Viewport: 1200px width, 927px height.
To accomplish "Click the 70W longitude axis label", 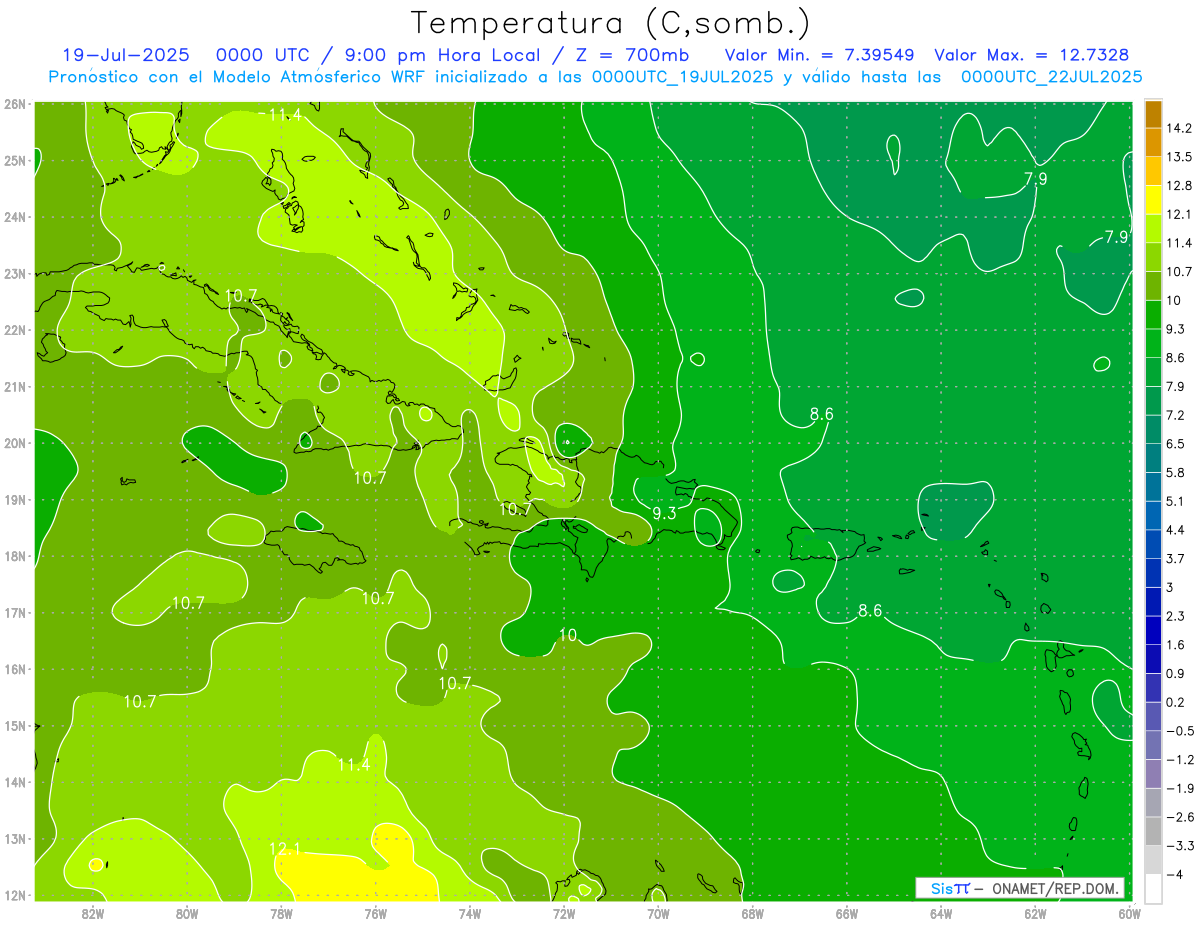I will [x=658, y=913].
